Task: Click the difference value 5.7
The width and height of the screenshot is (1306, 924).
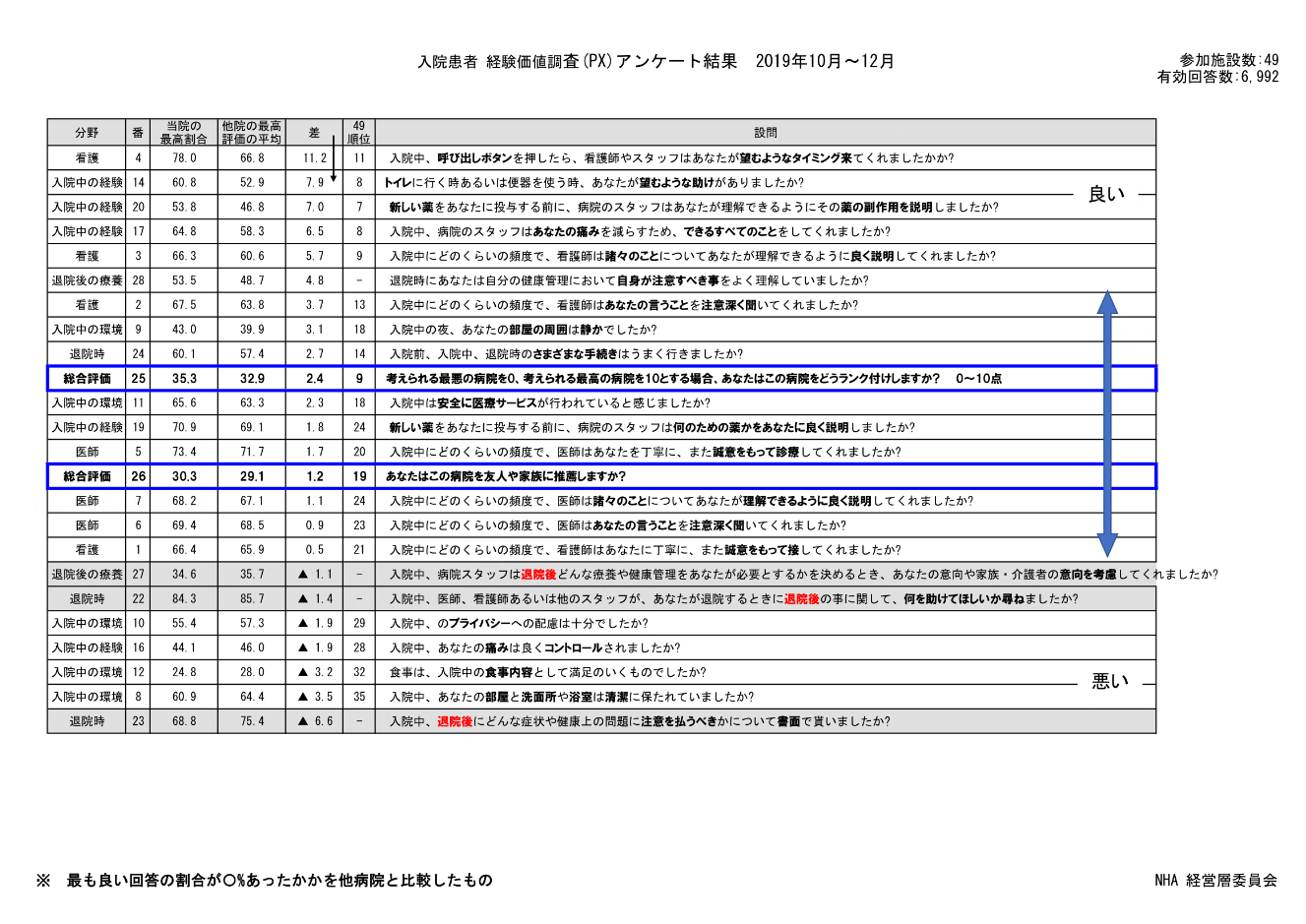Action: (315, 256)
